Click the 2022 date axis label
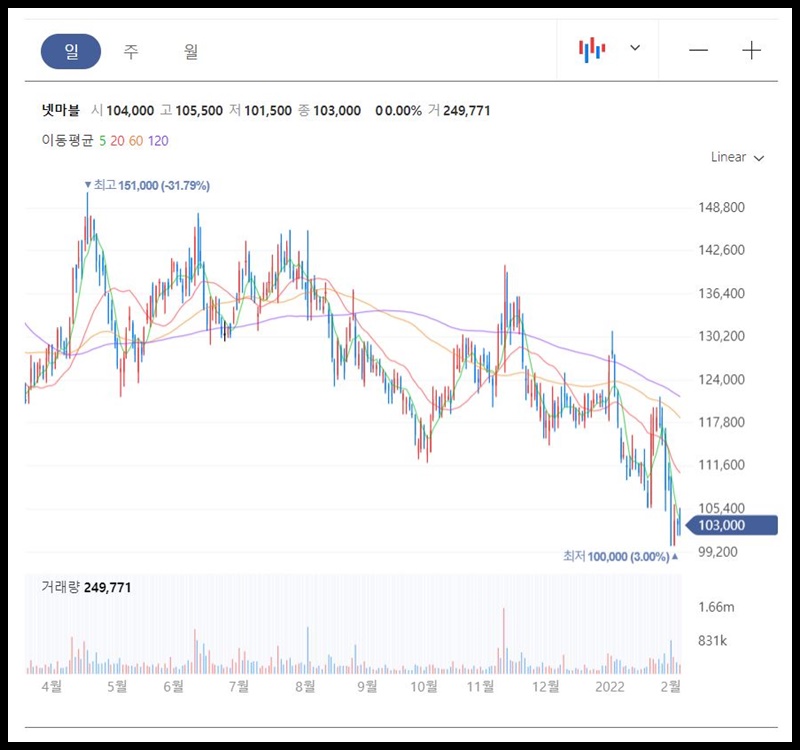800x750 pixels. (610, 686)
